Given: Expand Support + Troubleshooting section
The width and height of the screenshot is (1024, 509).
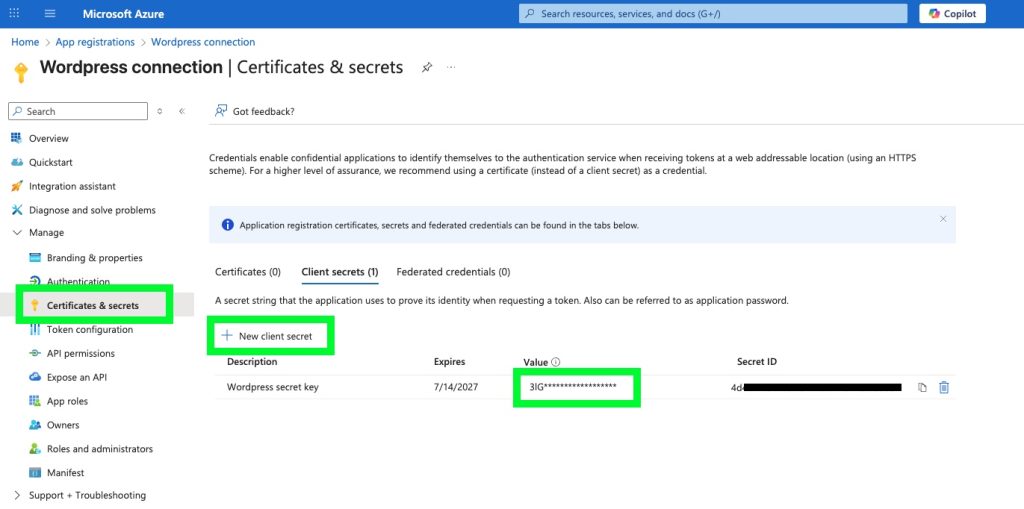Looking at the screenshot, I should [17, 496].
